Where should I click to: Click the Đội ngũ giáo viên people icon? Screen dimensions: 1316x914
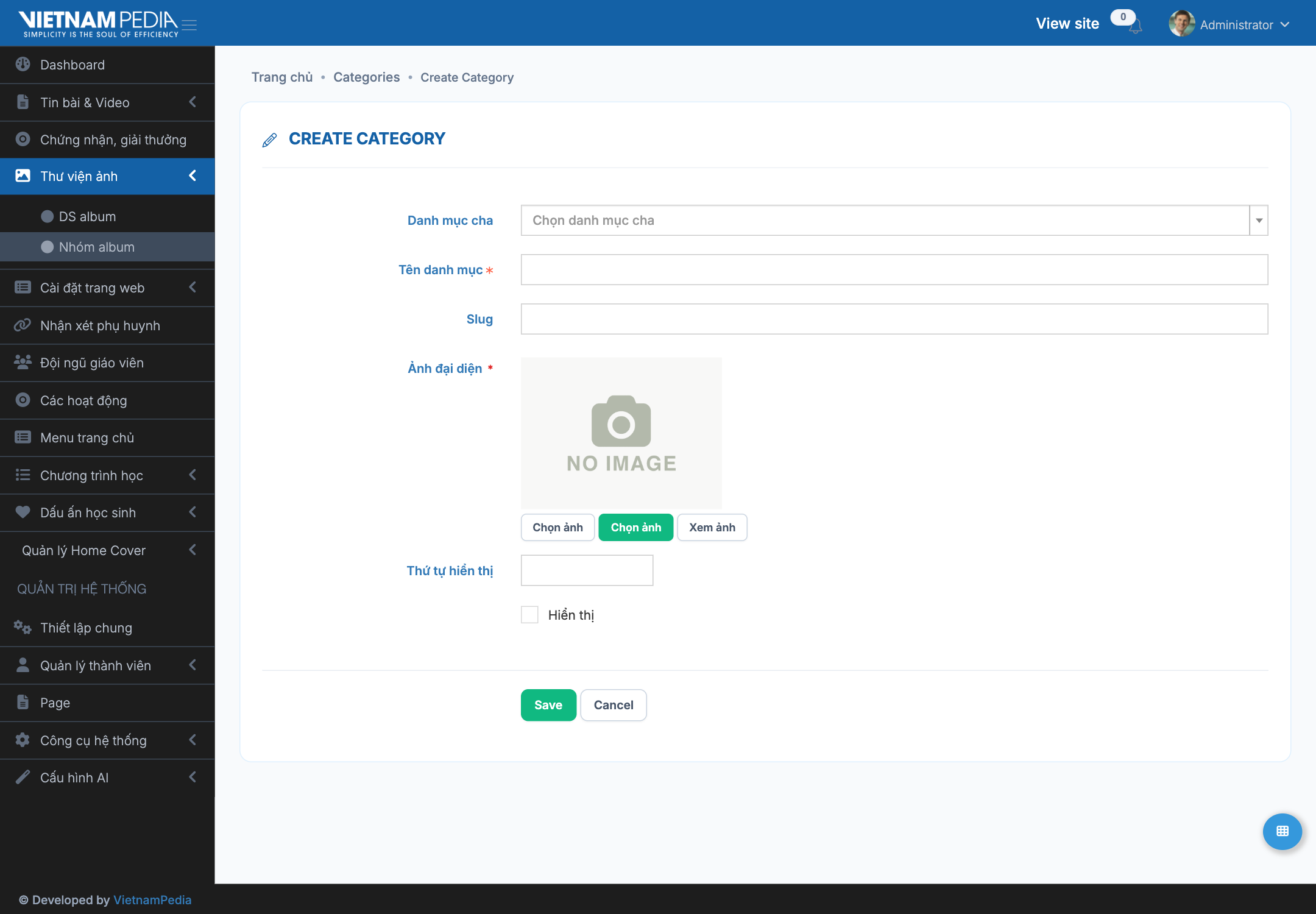coord(23,363)
